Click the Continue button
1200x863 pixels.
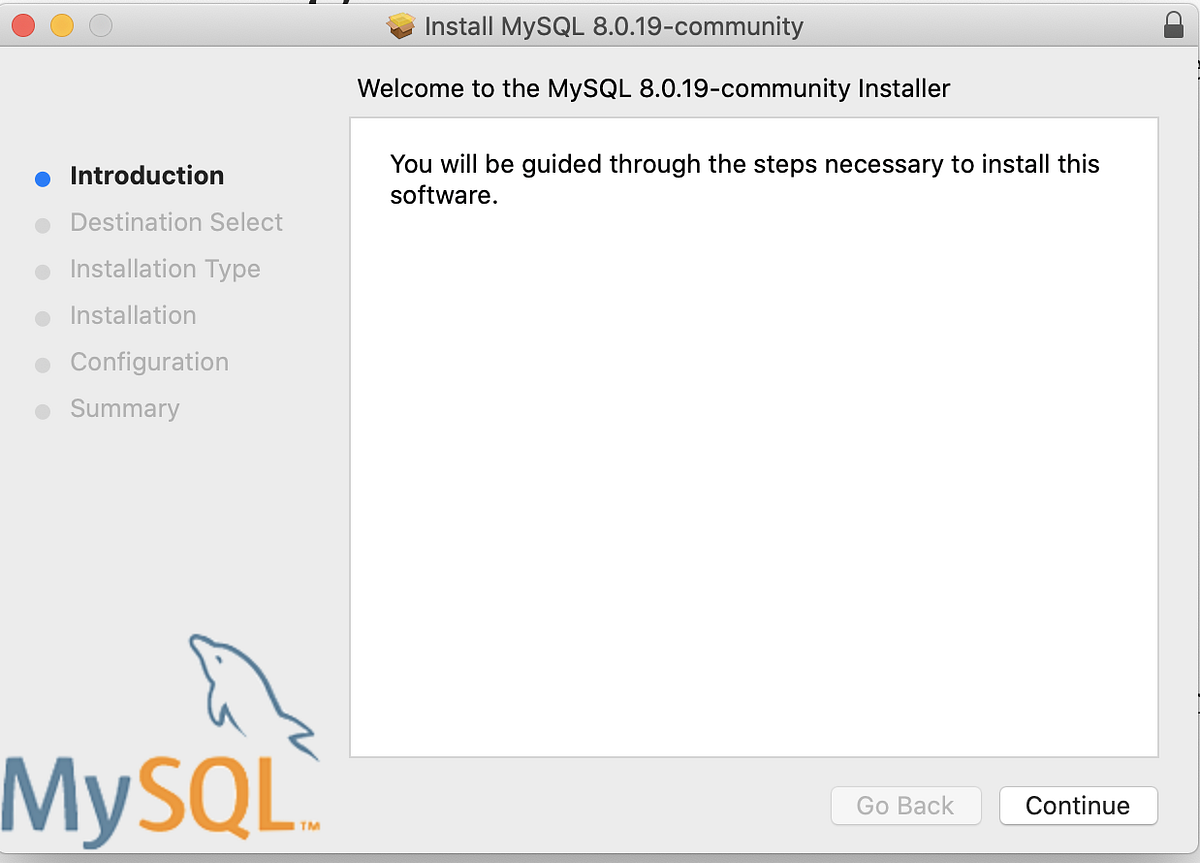tap(1078, 806)
